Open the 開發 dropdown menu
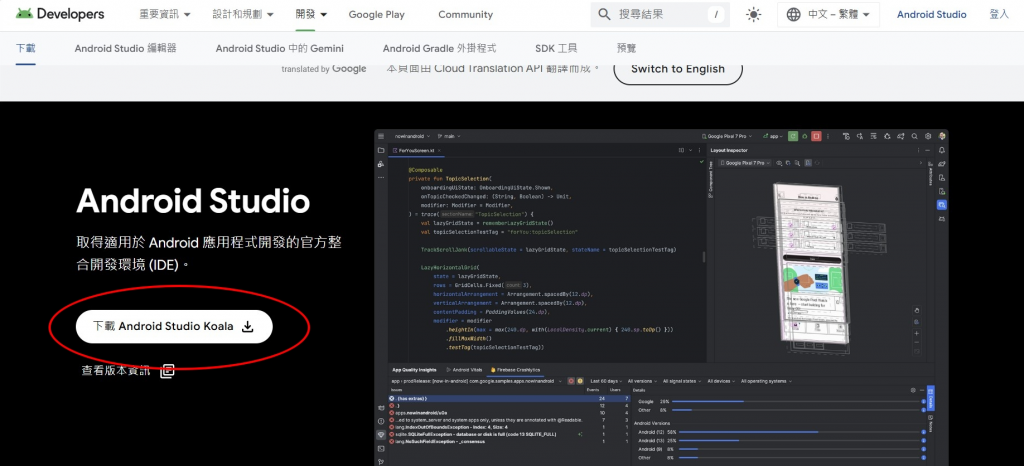 312,14
